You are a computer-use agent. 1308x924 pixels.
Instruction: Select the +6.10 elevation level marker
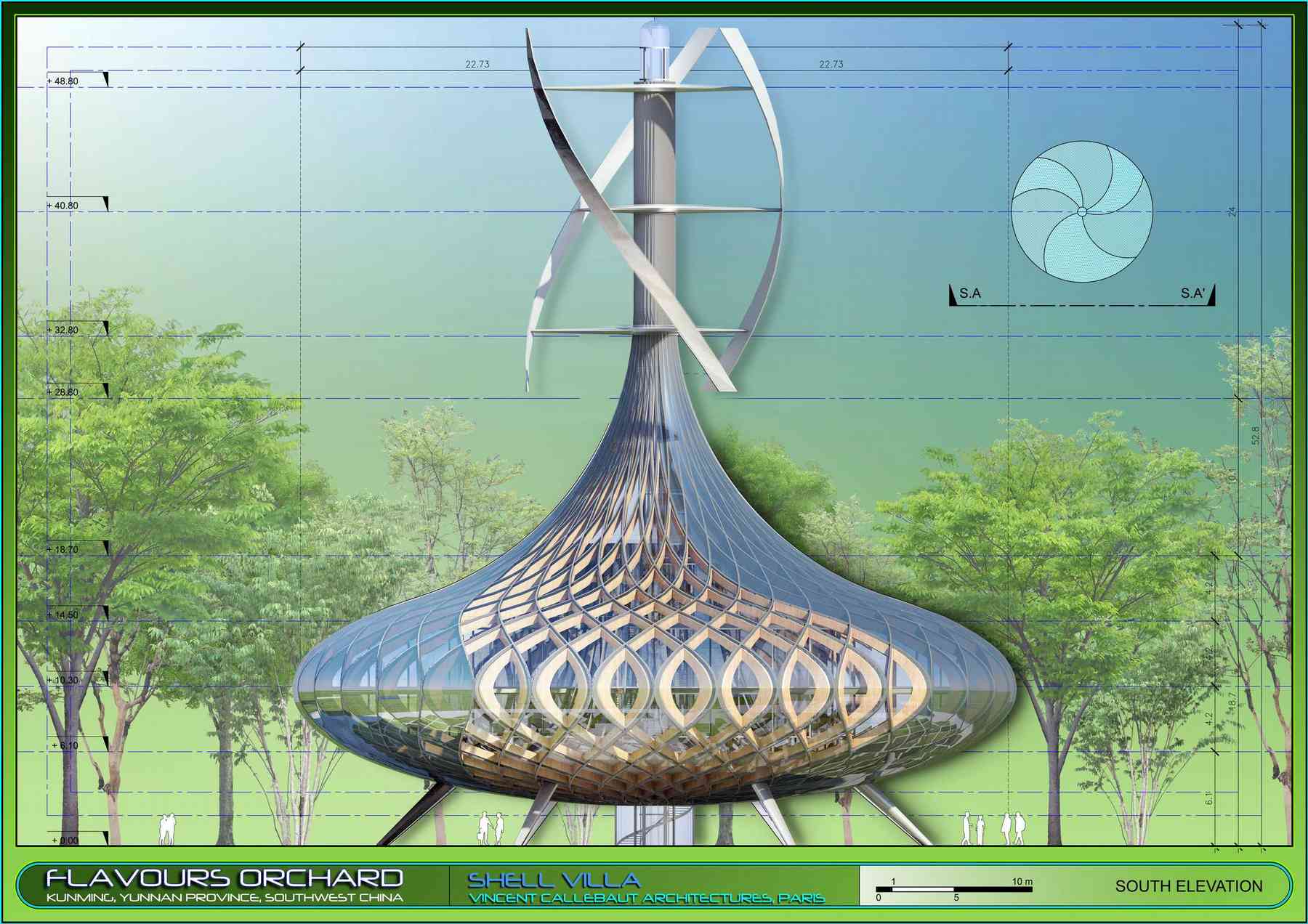tap(67, 745)
